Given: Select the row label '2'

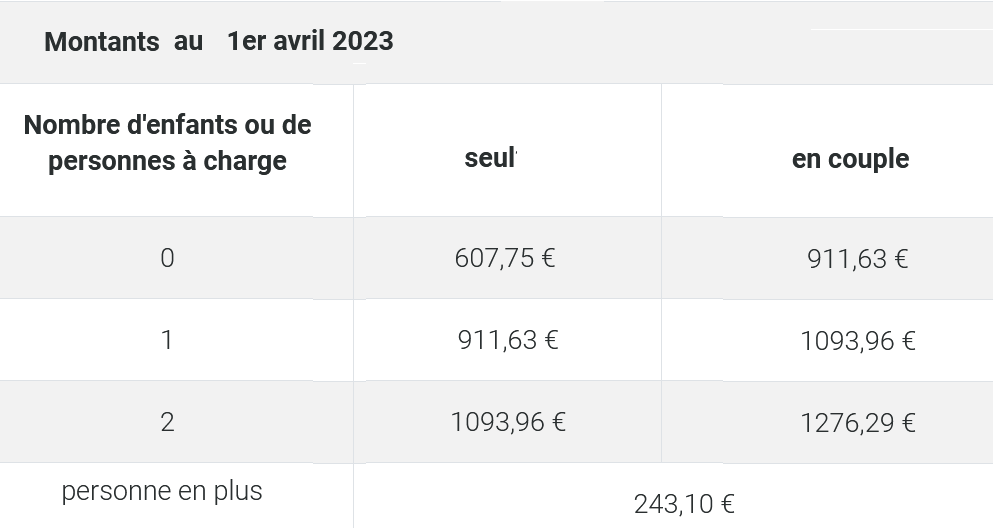Looking at the screenshot, I should pos(167,422).
